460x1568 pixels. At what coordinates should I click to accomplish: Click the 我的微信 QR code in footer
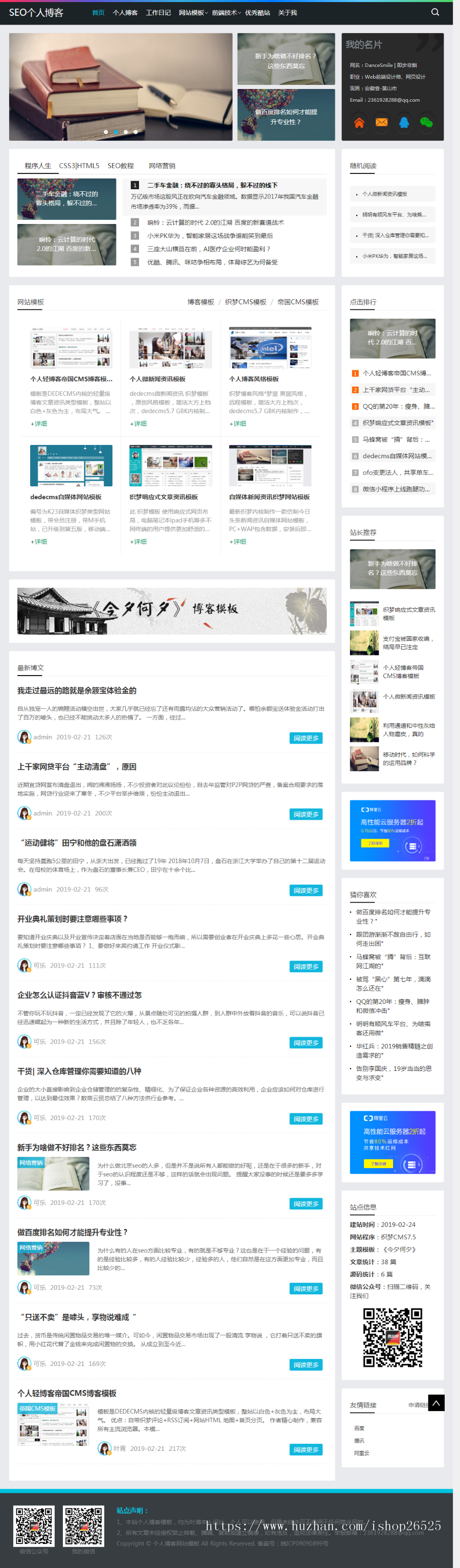point(83,1526)
